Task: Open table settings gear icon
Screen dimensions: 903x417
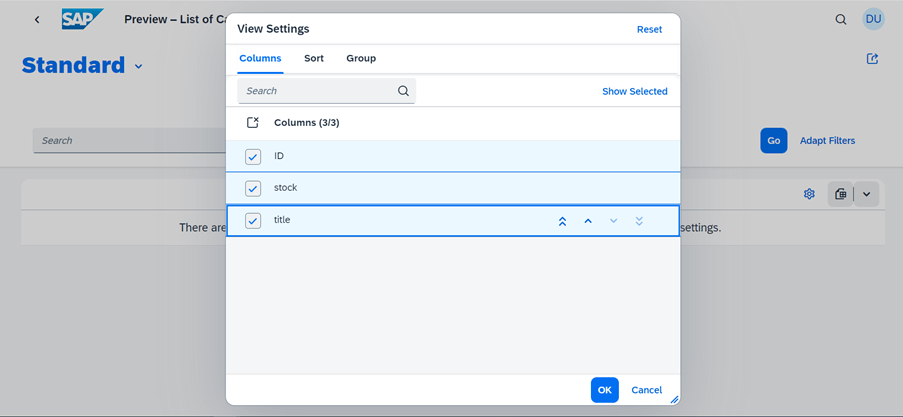Action: [809, 194]
